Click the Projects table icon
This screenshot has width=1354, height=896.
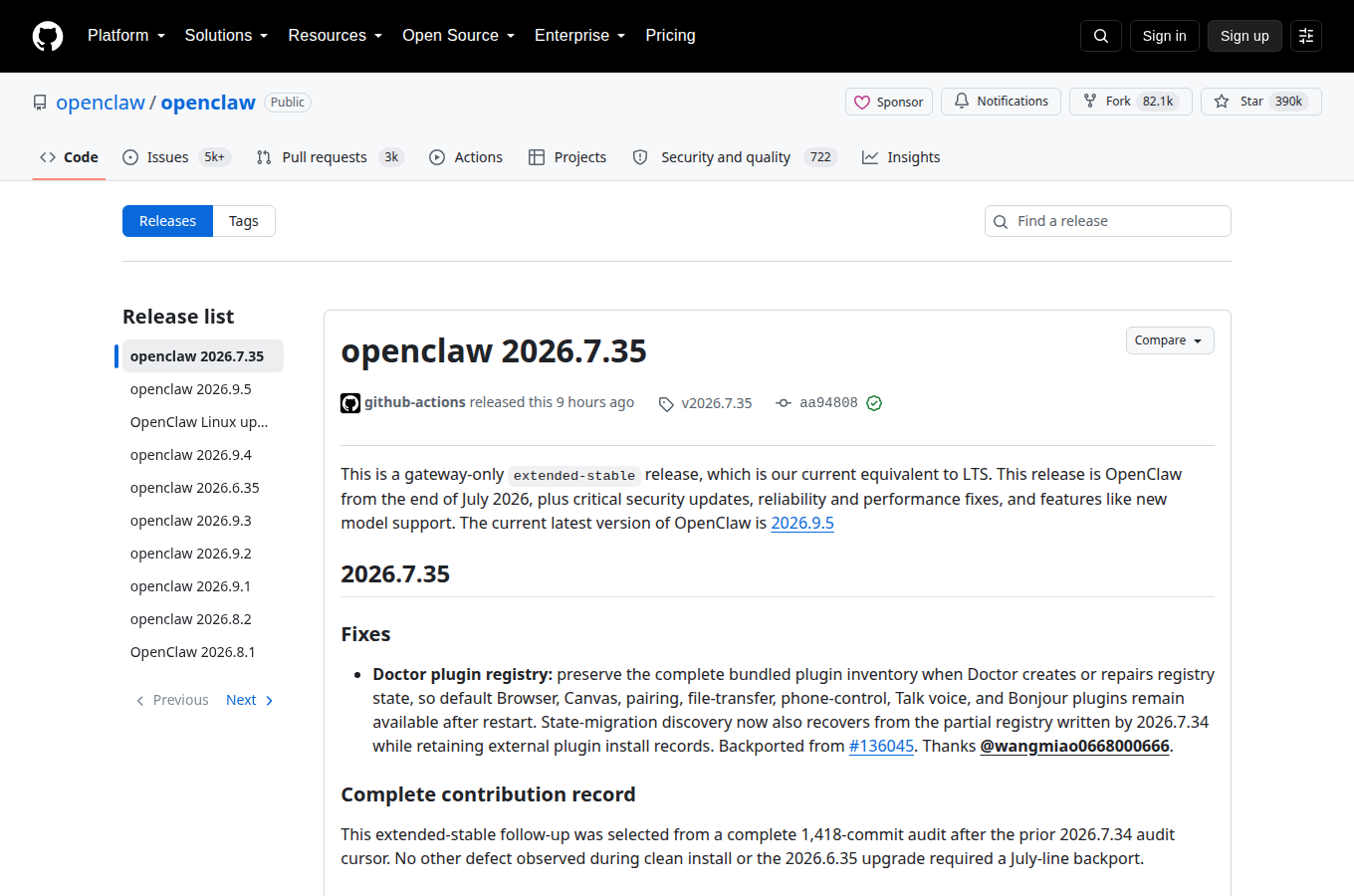point(537,157)
